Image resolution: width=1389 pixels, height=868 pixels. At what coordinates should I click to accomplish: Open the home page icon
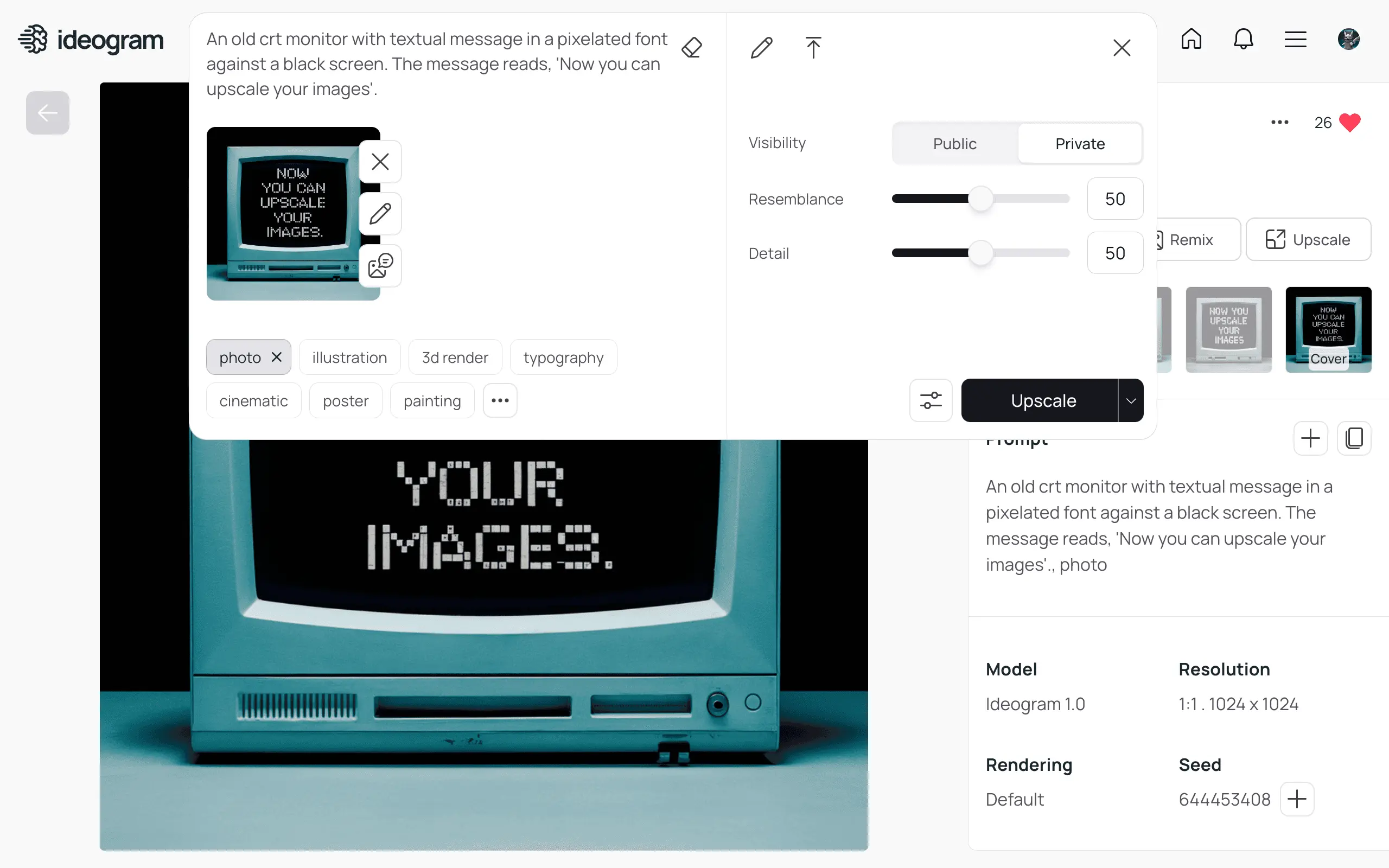[x=1191, y=39]
